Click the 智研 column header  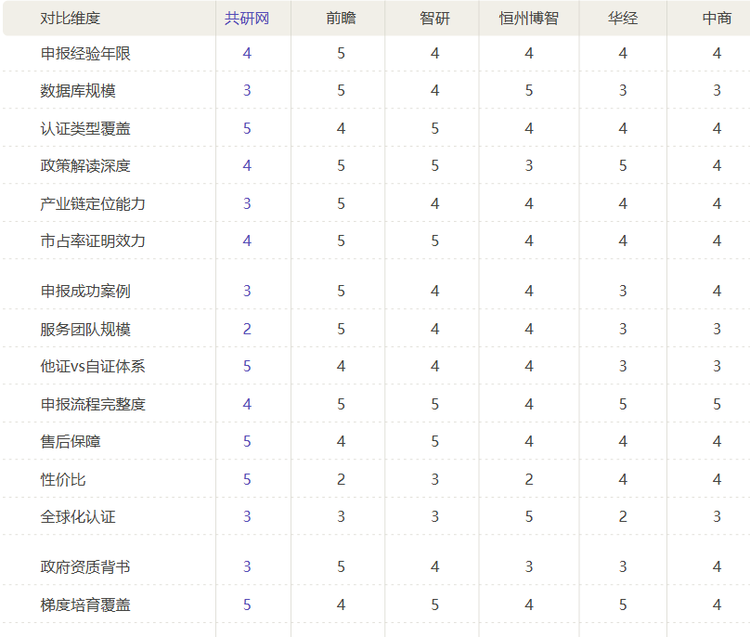point(435,18)
